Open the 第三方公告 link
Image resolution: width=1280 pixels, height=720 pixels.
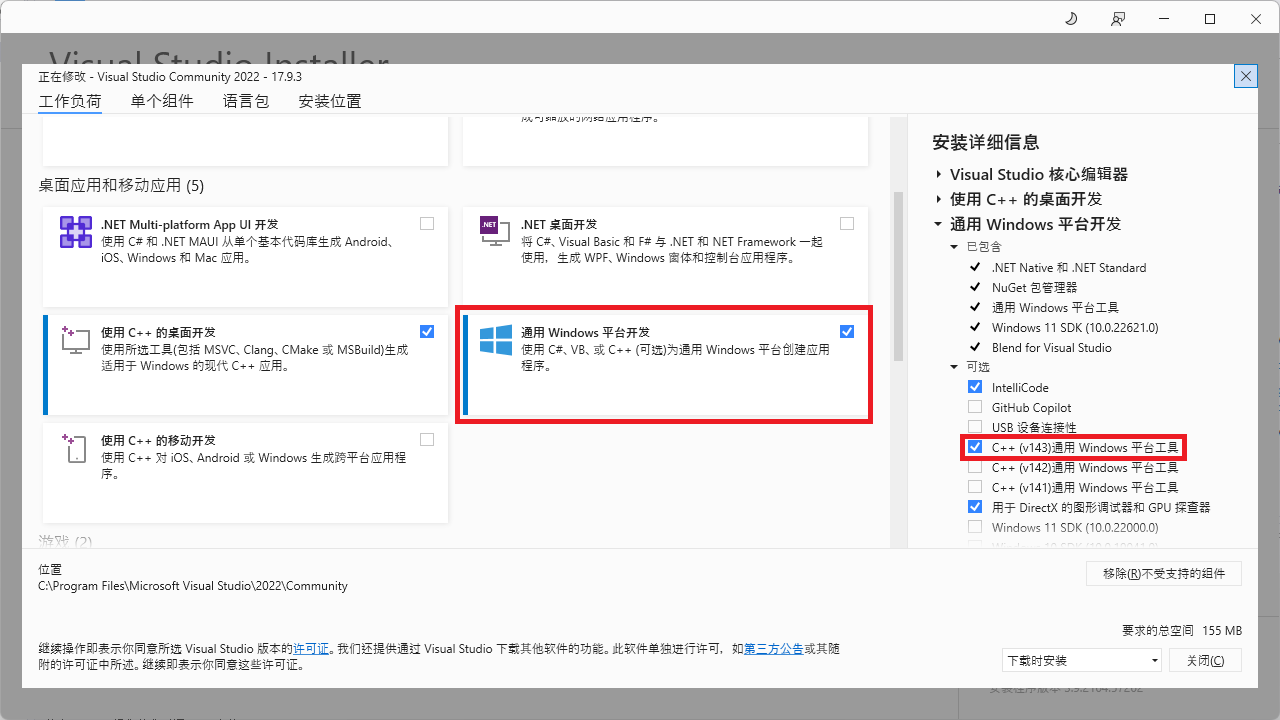coord(774,649)
